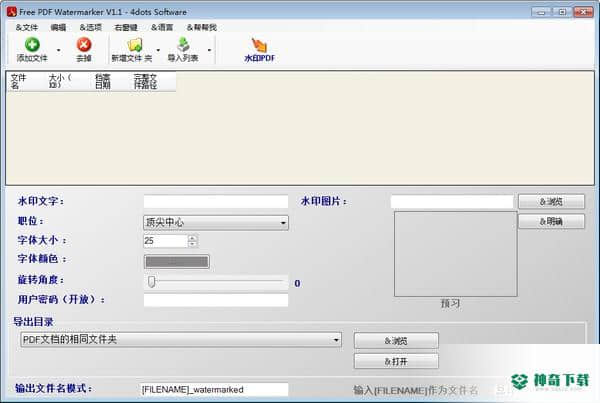Click the font size value box

(x=166, y=241)
